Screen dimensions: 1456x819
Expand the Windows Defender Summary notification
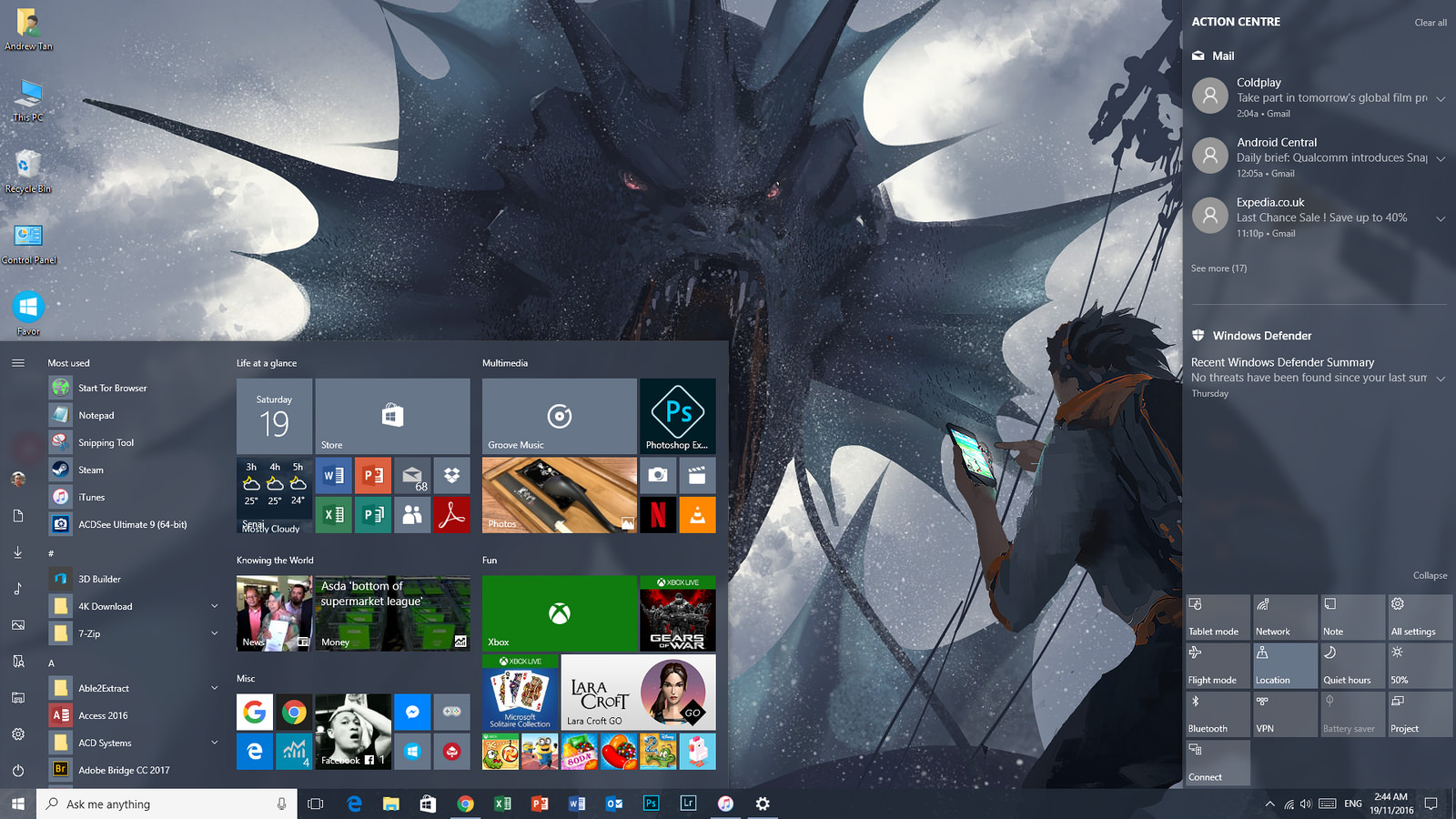coord(1441,379)
